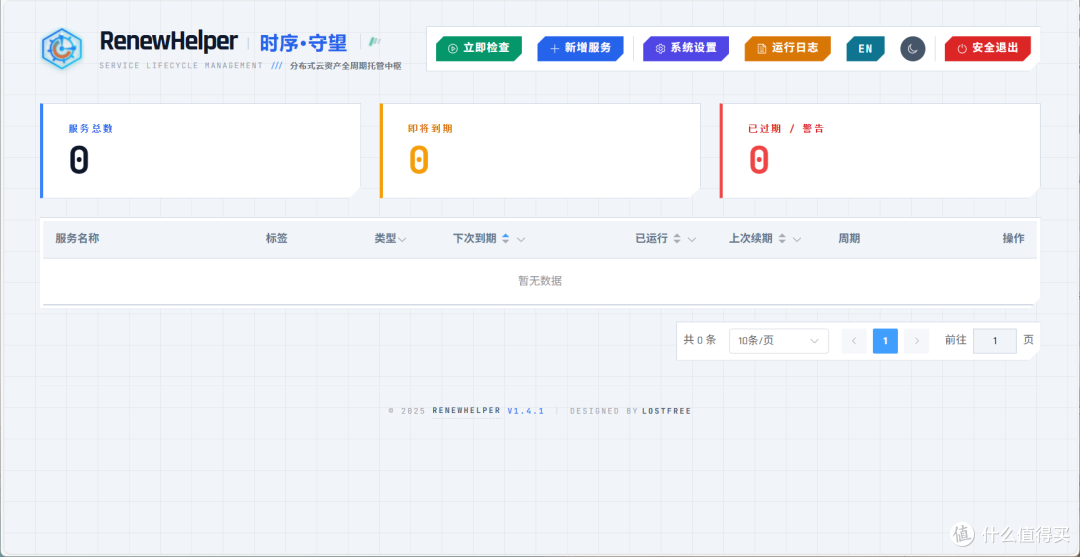The height and width of the screenshot is (557, 1080).
Task: Click the V1.4.1 version link
Action: [526, 411]
